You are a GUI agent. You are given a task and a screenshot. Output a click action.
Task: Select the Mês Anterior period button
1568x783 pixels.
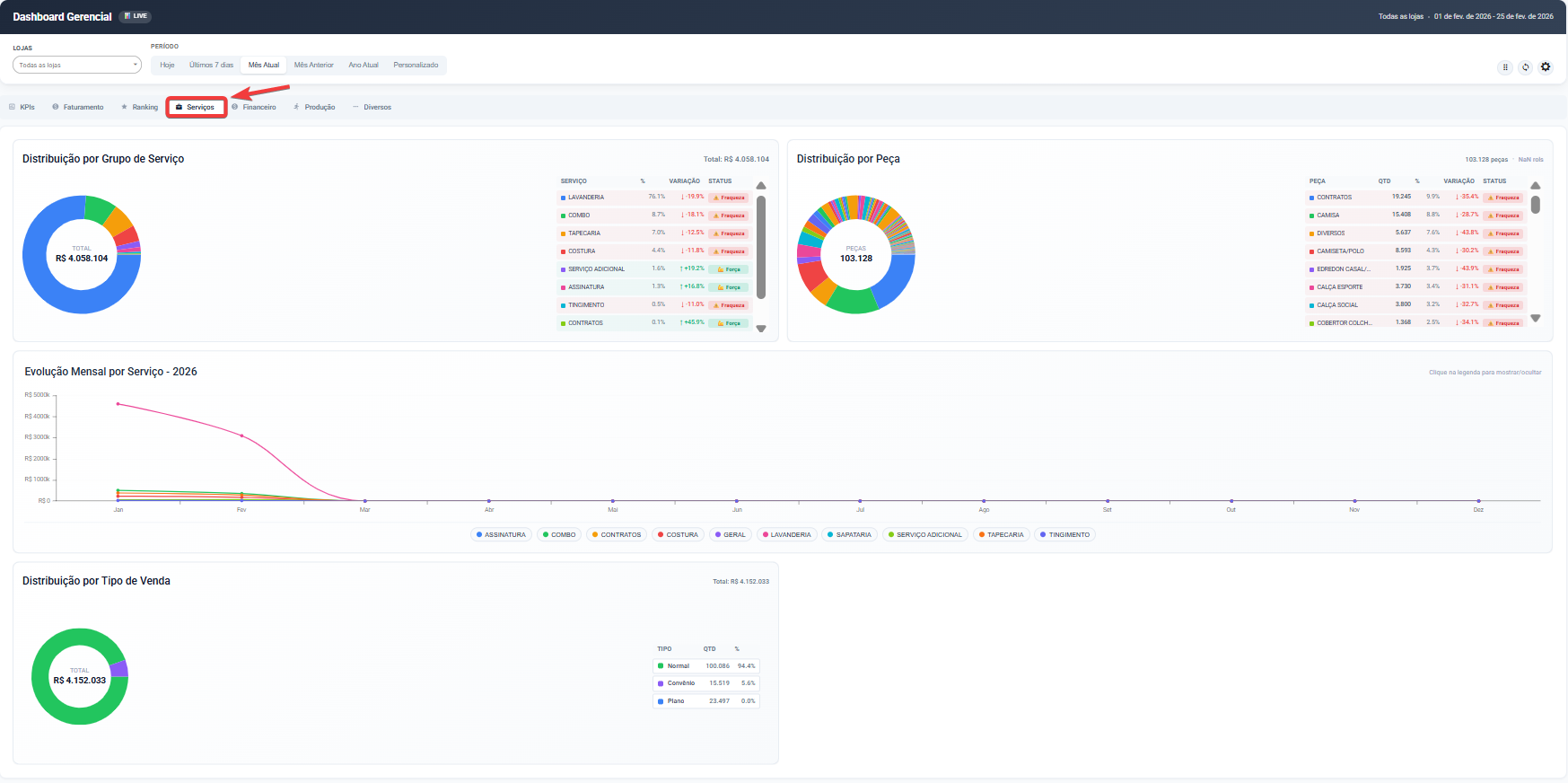pyautogui.click(x=313, y=65)
